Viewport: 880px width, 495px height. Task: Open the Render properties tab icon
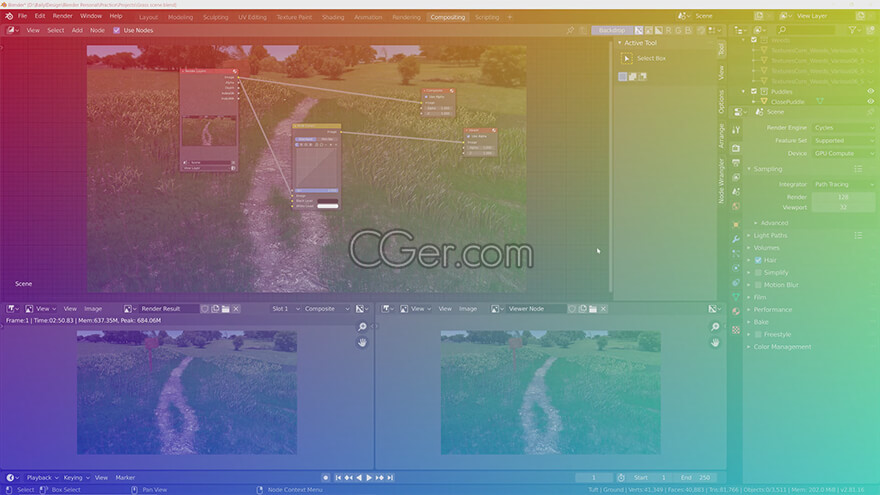click(736, 148)
